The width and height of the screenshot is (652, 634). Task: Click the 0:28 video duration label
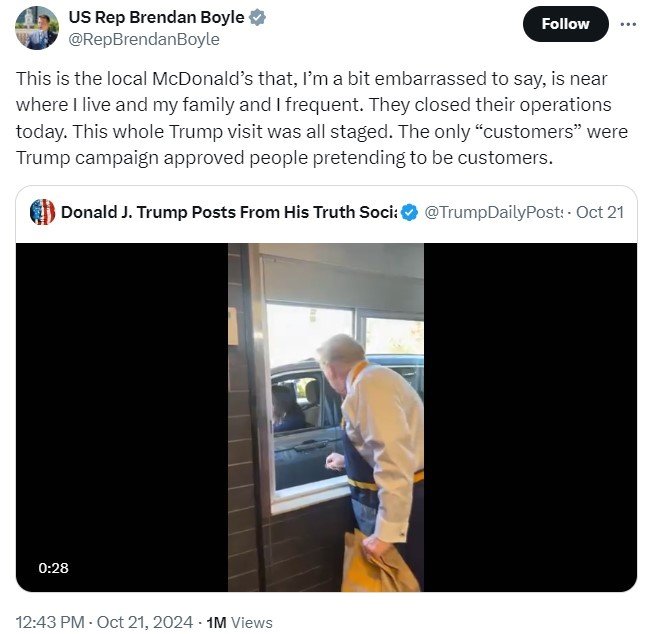(53, 568)
